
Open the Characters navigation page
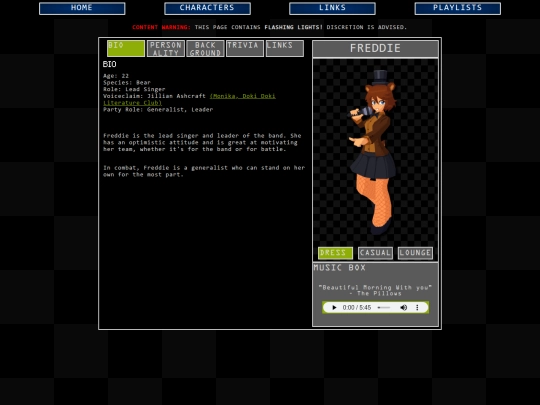tap(207, 8)
